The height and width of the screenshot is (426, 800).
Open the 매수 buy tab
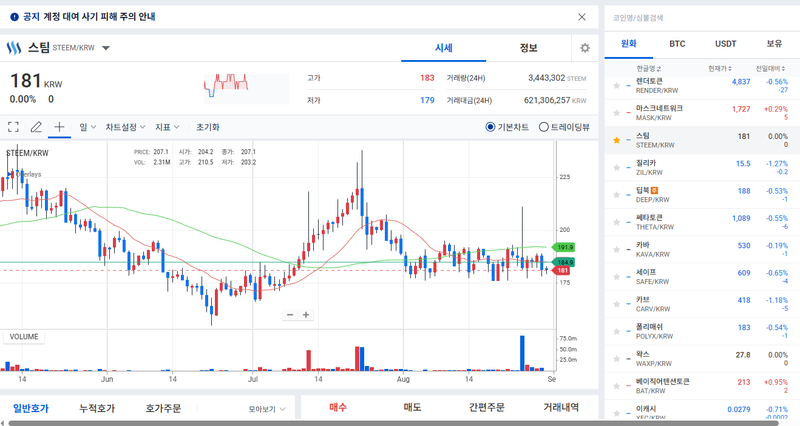pyautogui.click(x=338, y=407)
